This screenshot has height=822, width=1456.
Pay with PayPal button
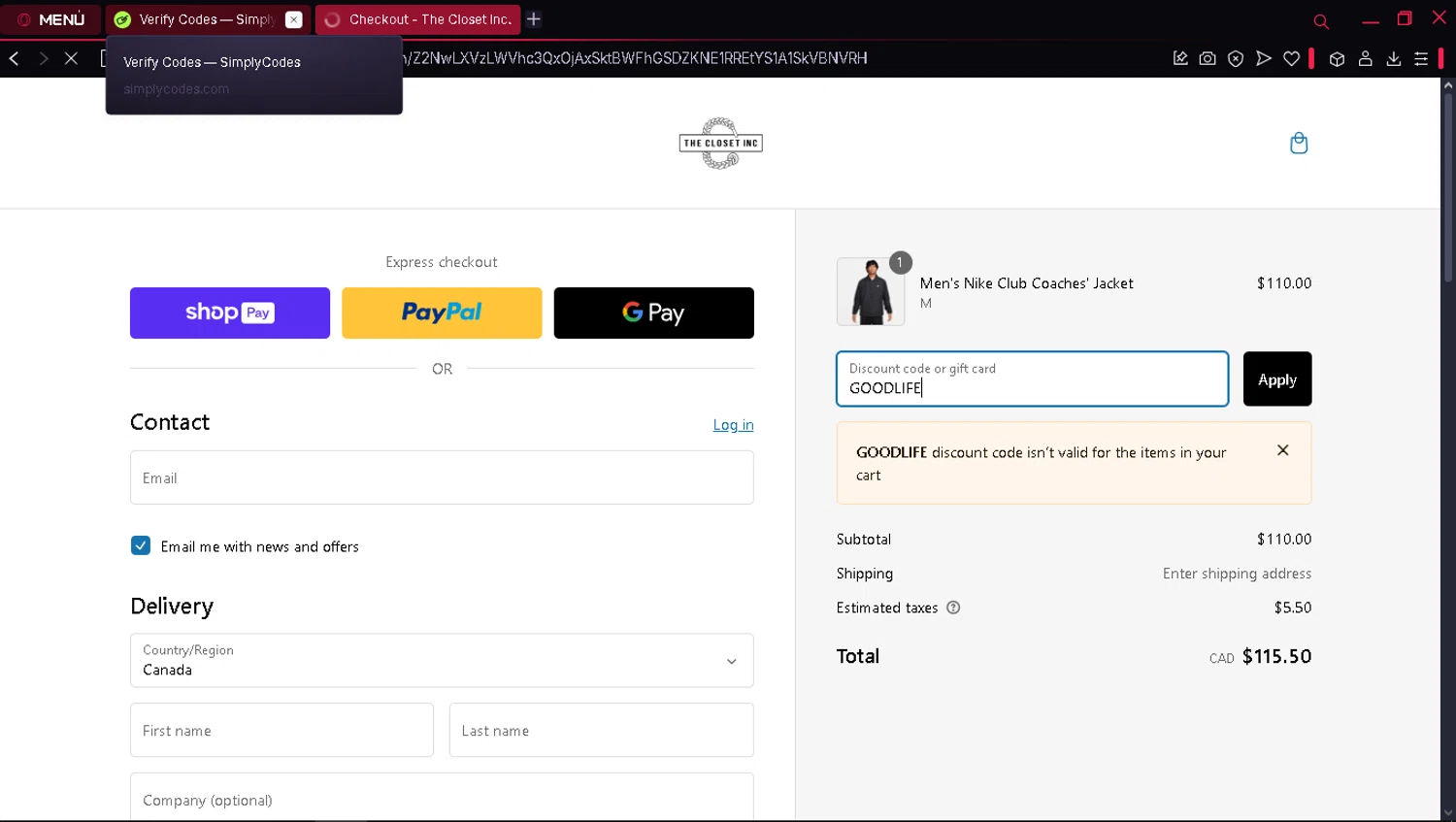442,312
